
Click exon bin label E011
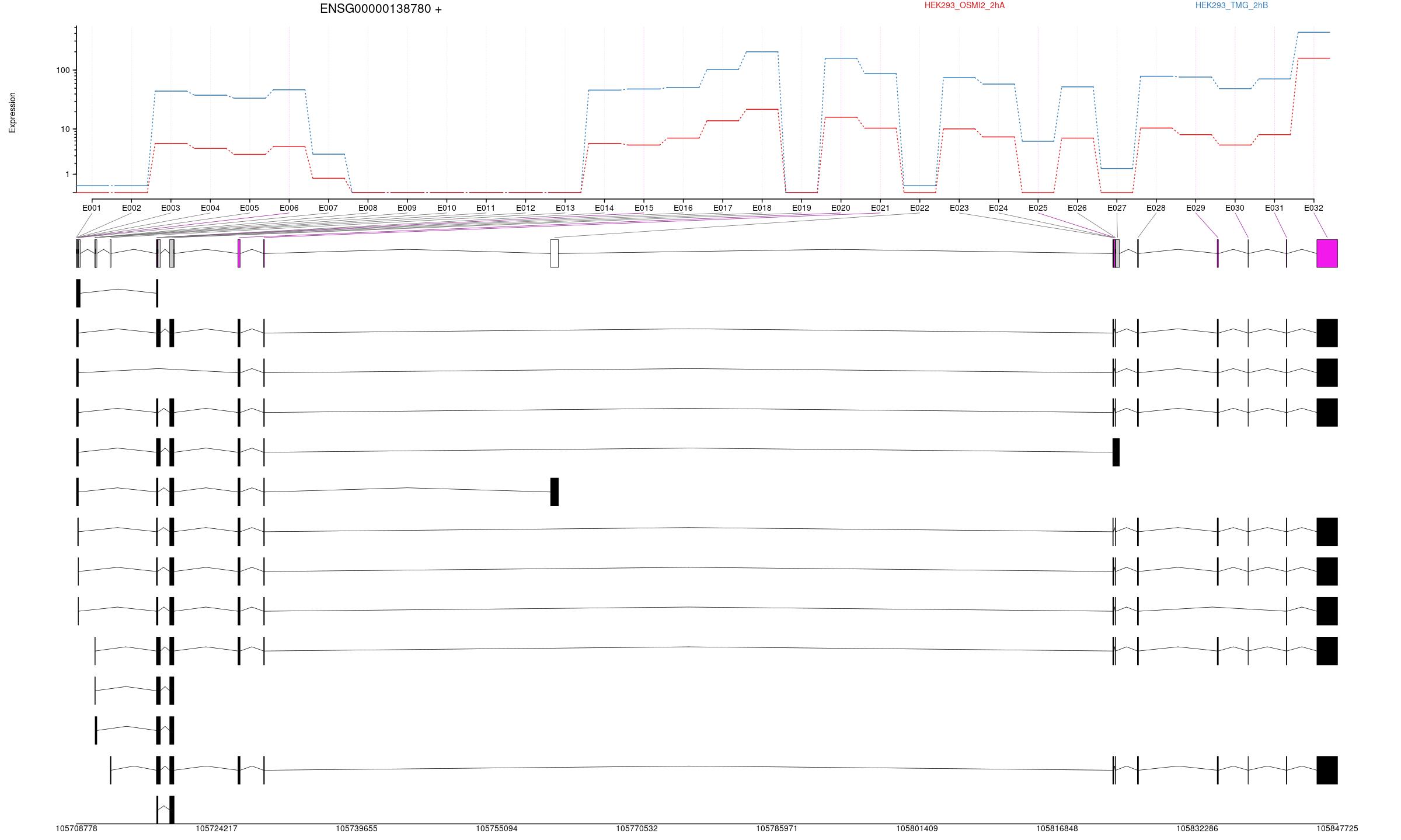coord(486,208)
